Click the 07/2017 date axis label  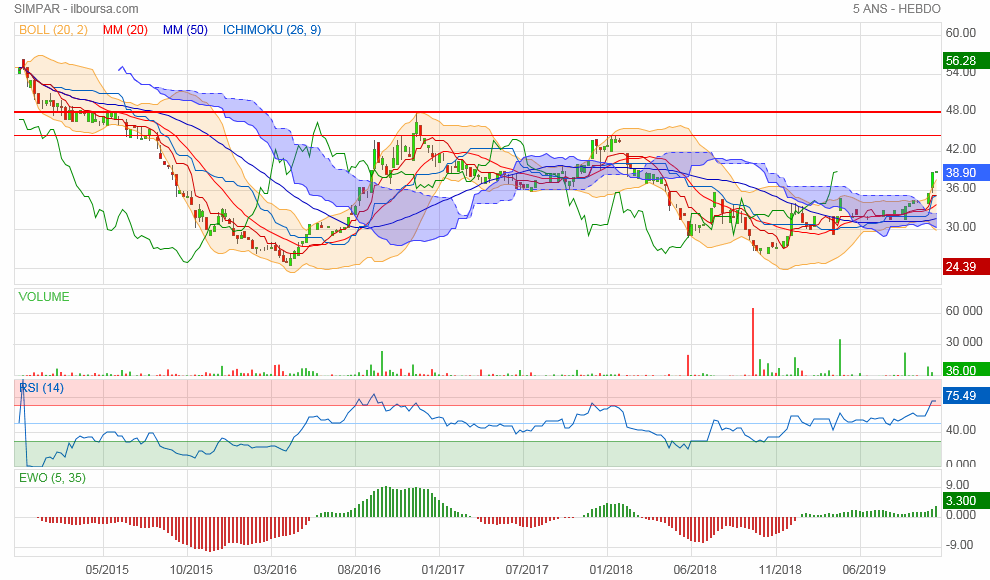[527, 570]
